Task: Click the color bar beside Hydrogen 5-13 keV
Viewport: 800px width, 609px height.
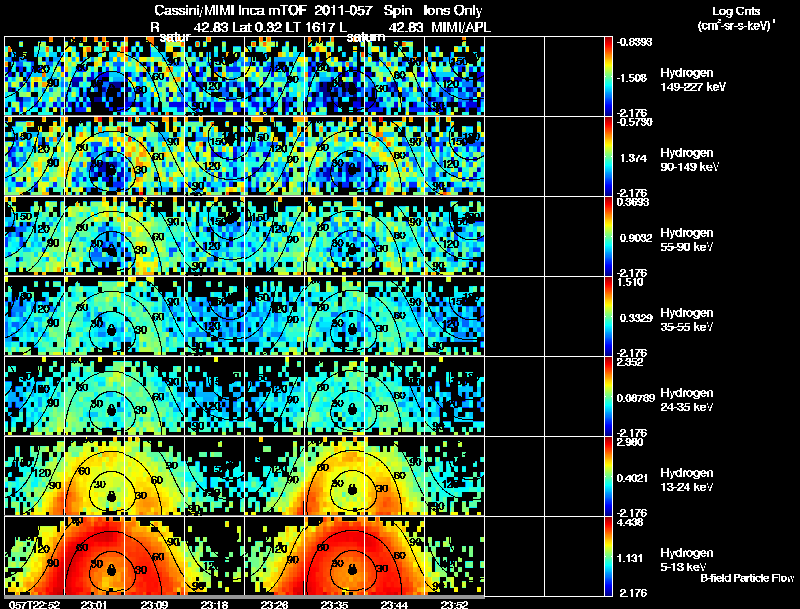Action: pyautogui.click(x=608, y=556)
